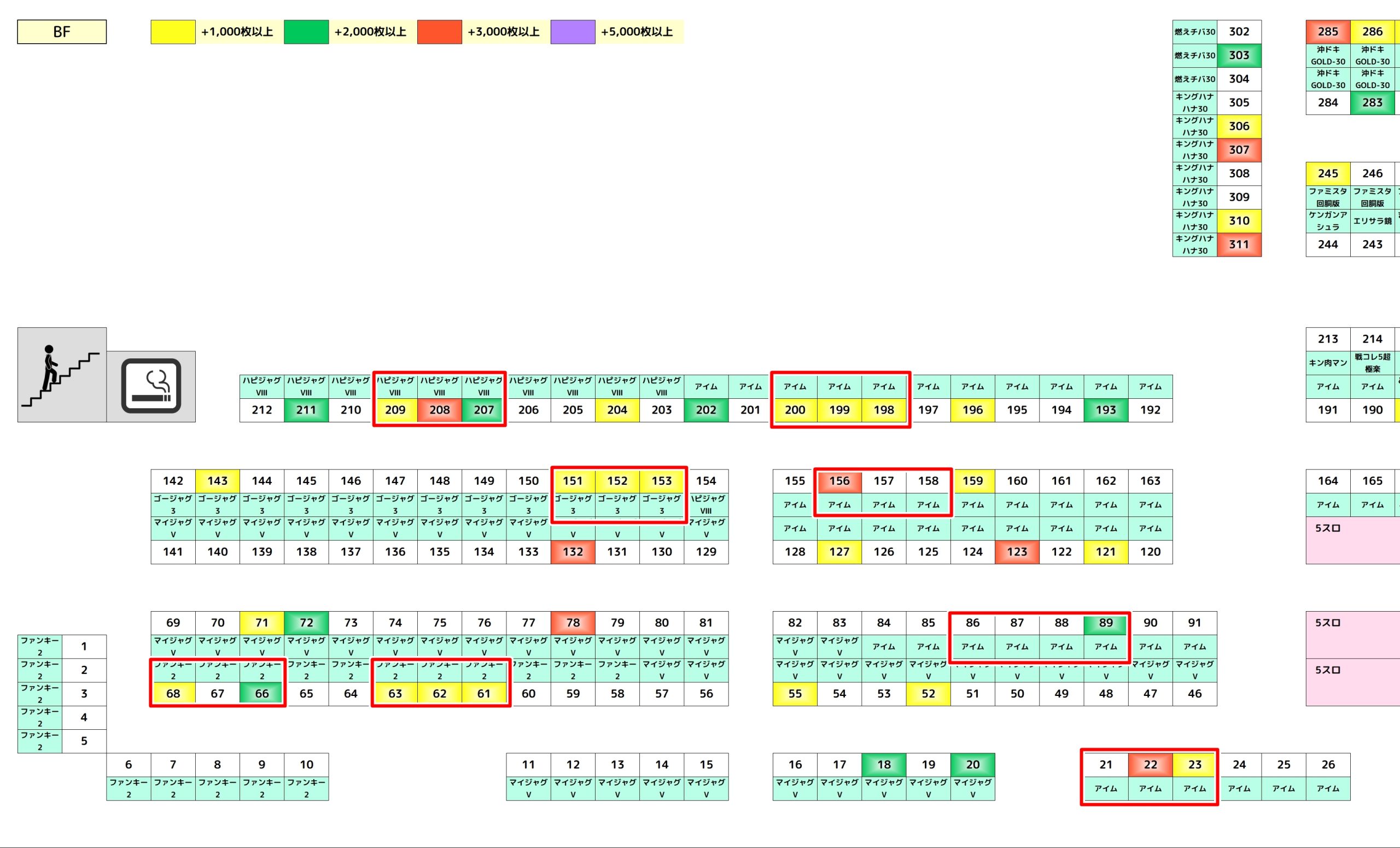
Task: Click the green +2,000枚以上 legend swatch
Action: pos(306,32)
